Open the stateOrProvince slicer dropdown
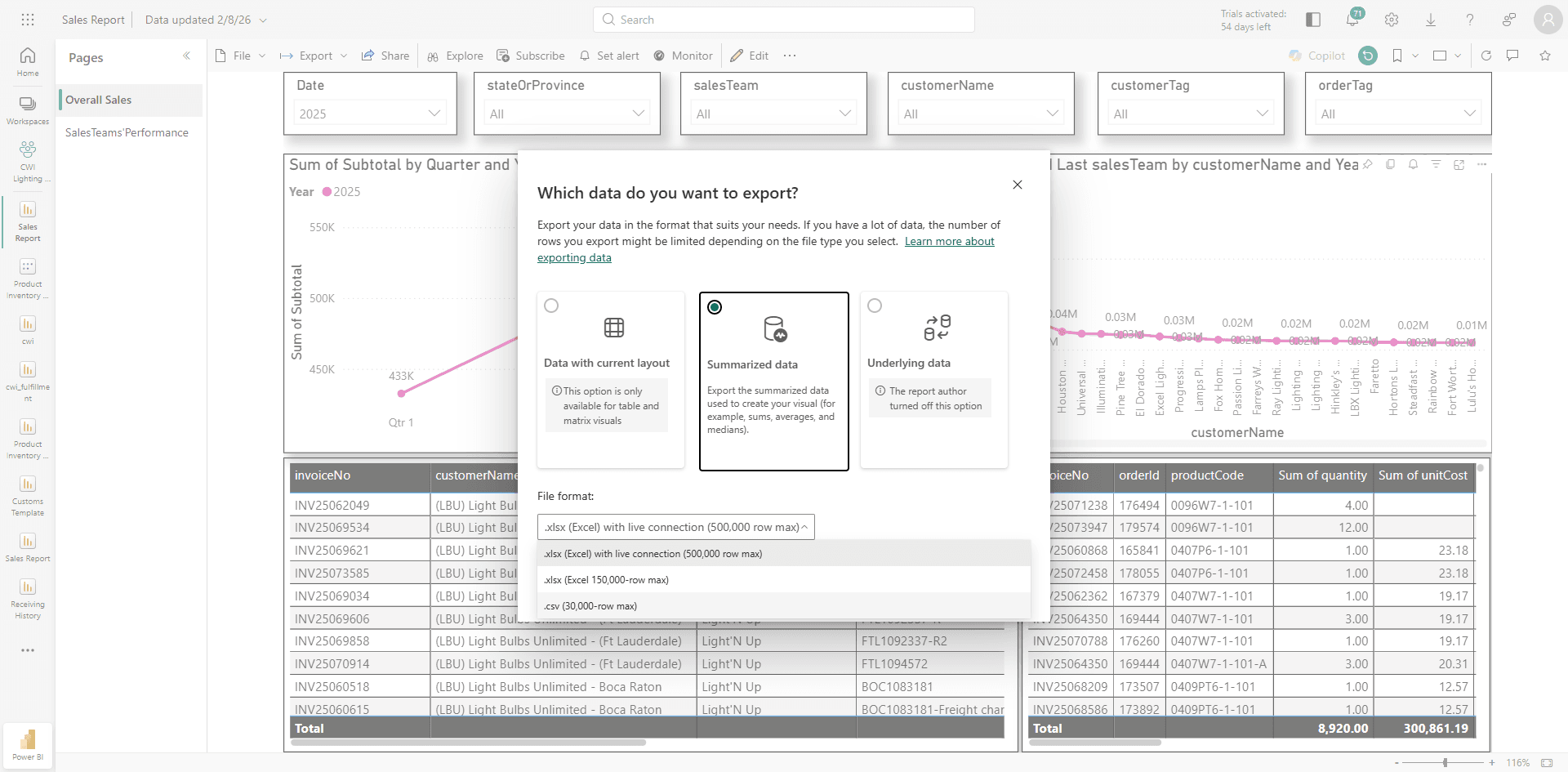1568x772 pixels. click(567, 114)
